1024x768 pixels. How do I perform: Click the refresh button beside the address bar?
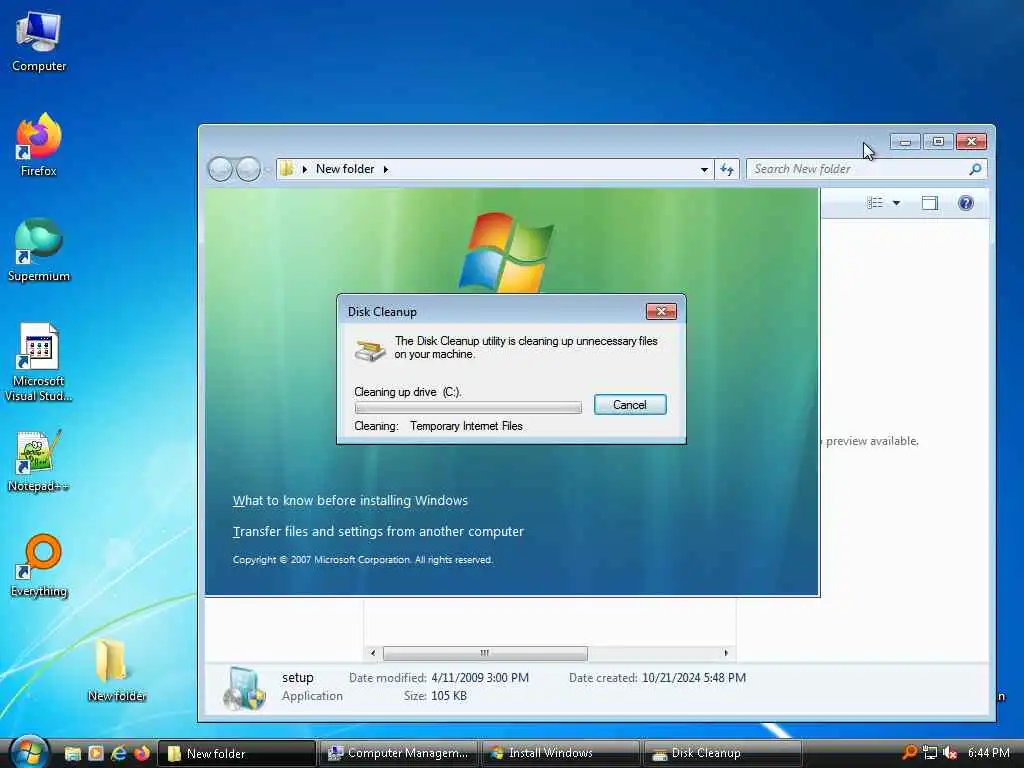(x=727, y=170)
